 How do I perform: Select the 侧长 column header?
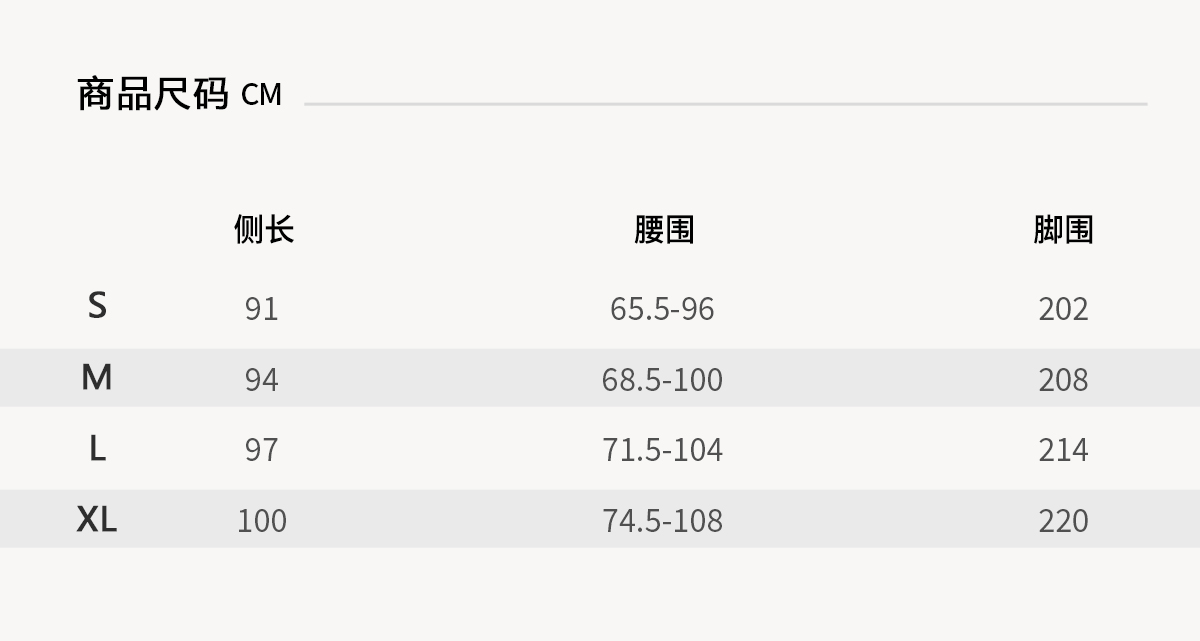[x=264, y=229]
